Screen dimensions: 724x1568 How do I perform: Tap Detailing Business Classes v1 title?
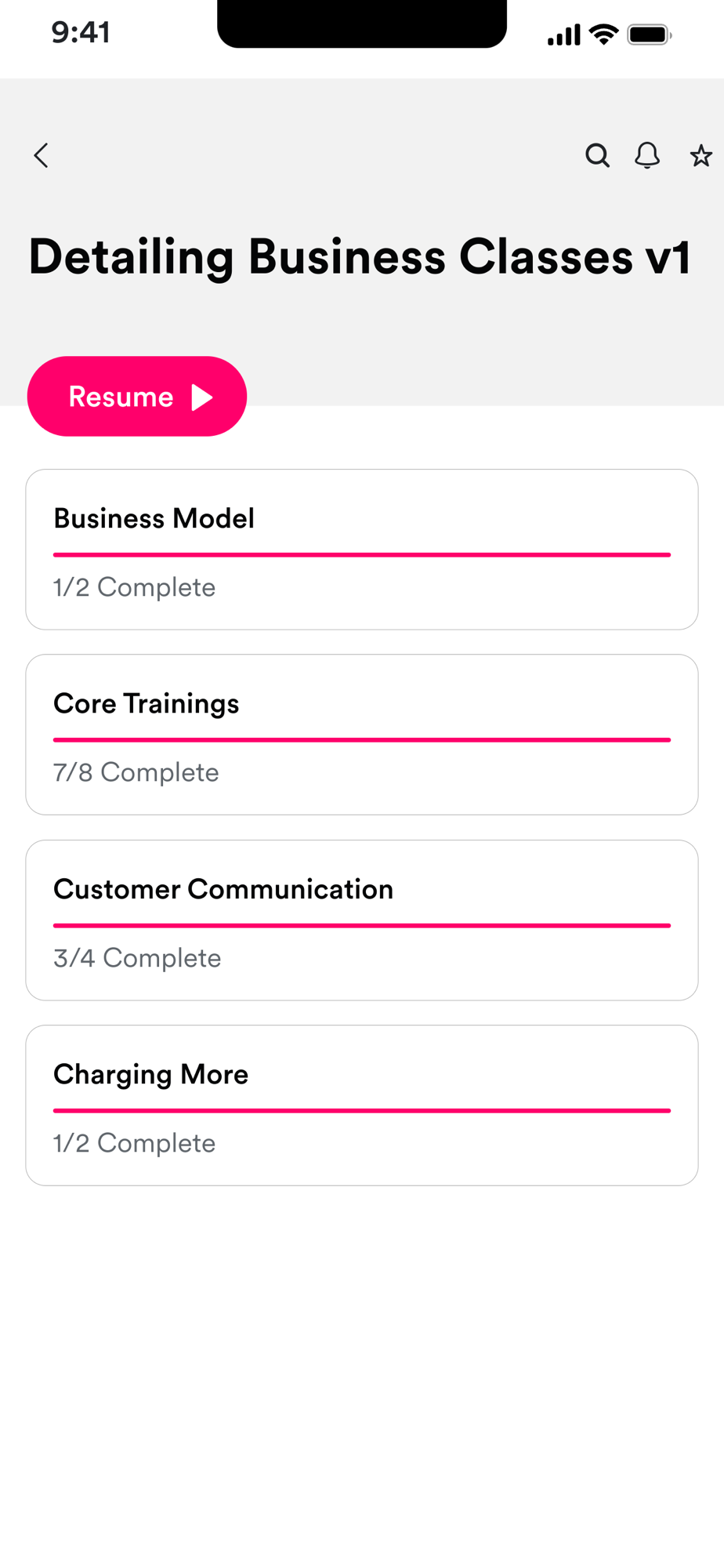pos(360,256)
